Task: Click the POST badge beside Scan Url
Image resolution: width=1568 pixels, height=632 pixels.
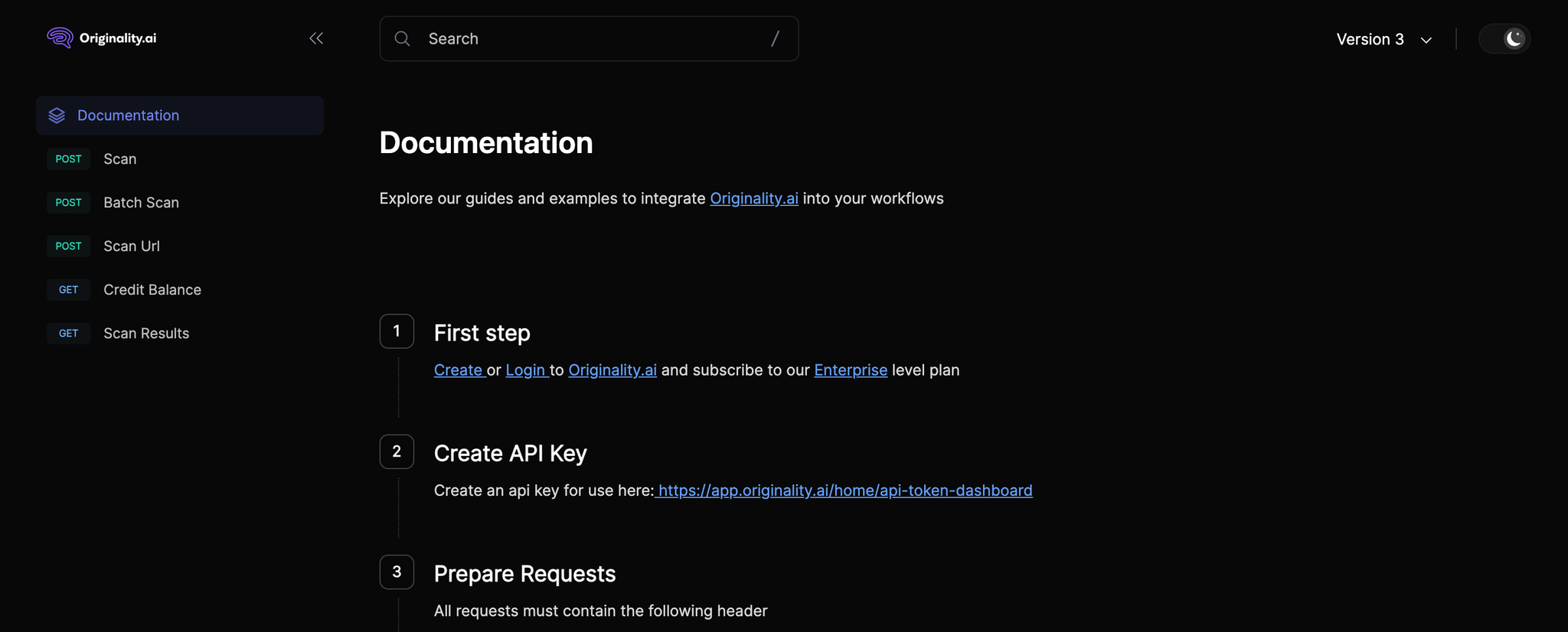Action: [x=68, y=246]
